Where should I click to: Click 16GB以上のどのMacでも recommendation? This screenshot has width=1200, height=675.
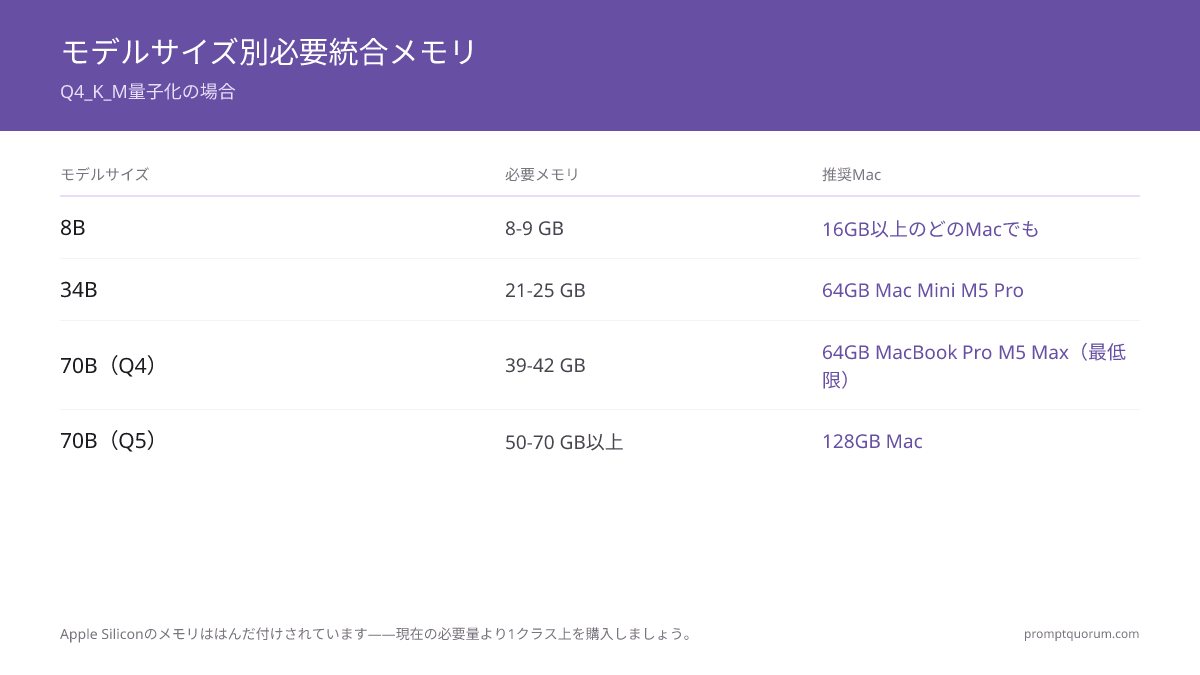tap(930, 229)
